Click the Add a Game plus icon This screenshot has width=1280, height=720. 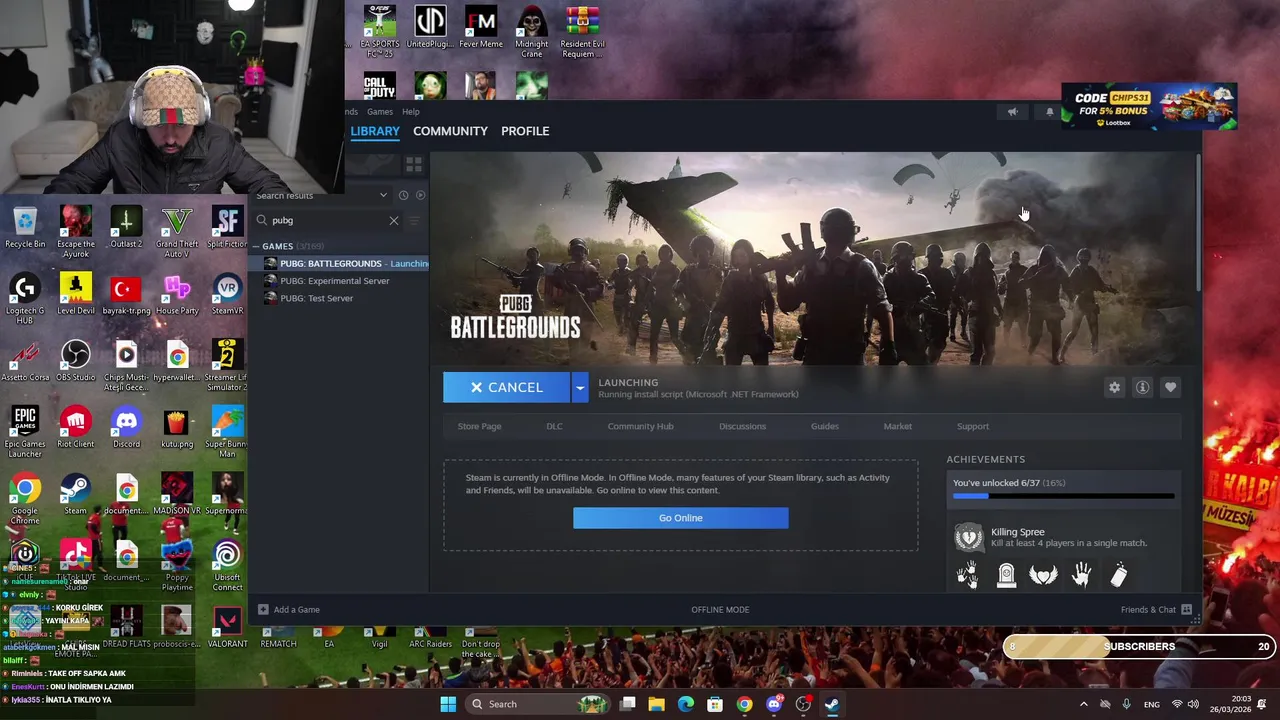tap(263, 609)
